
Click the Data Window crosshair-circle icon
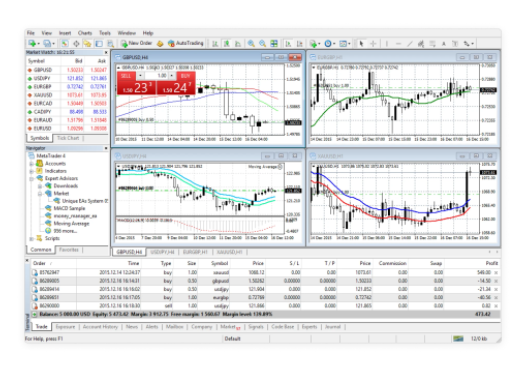(x=76, y=43)
